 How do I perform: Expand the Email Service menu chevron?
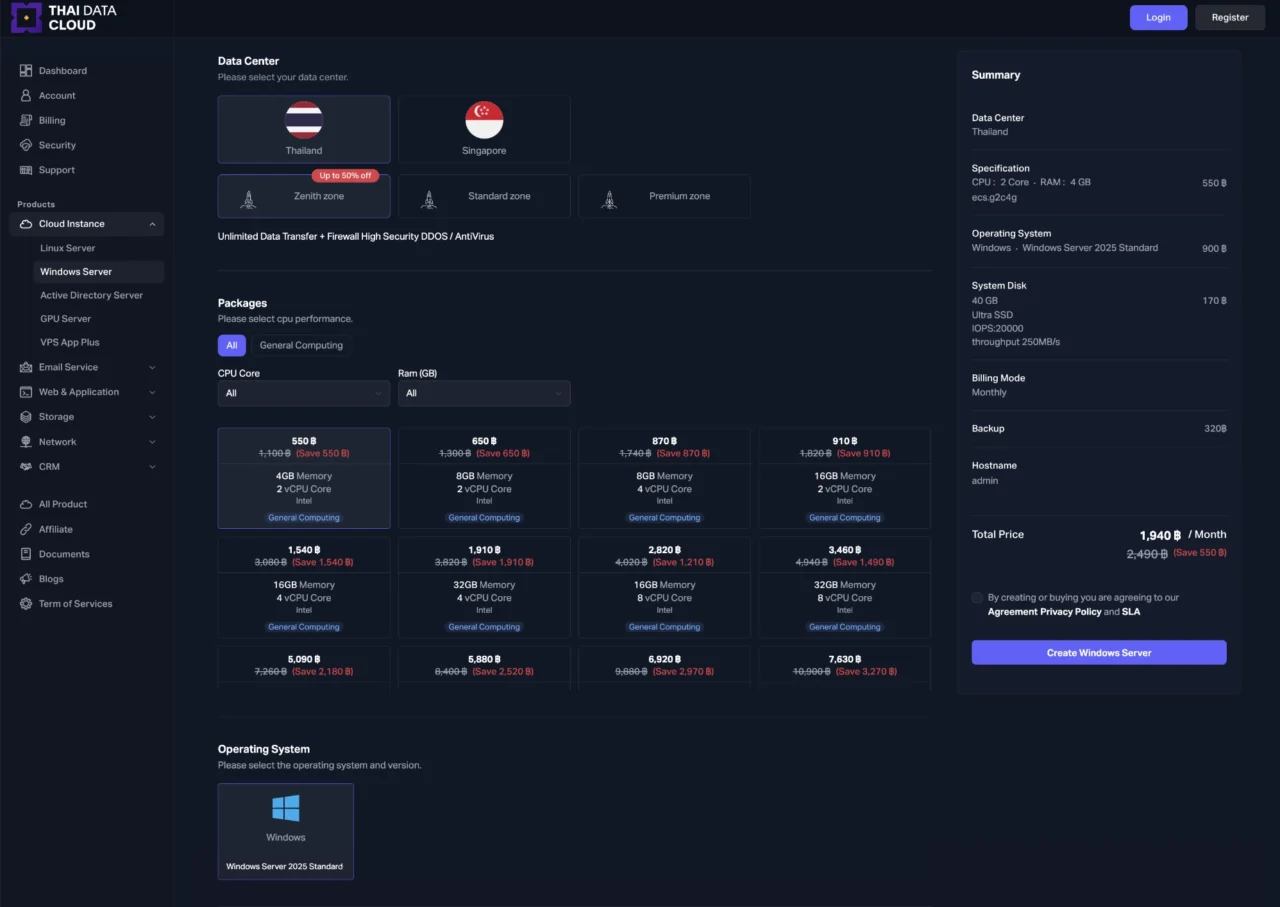click(x=152, y=367)
